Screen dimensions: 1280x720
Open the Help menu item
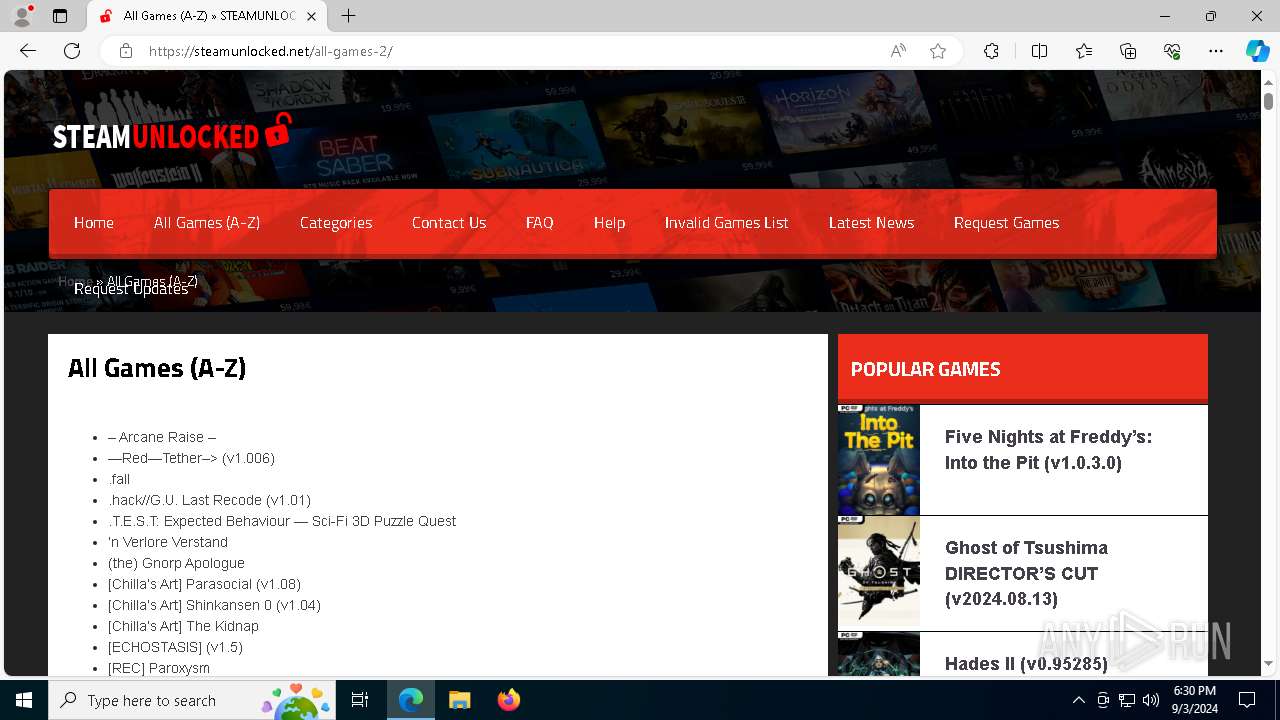[609, 223]
